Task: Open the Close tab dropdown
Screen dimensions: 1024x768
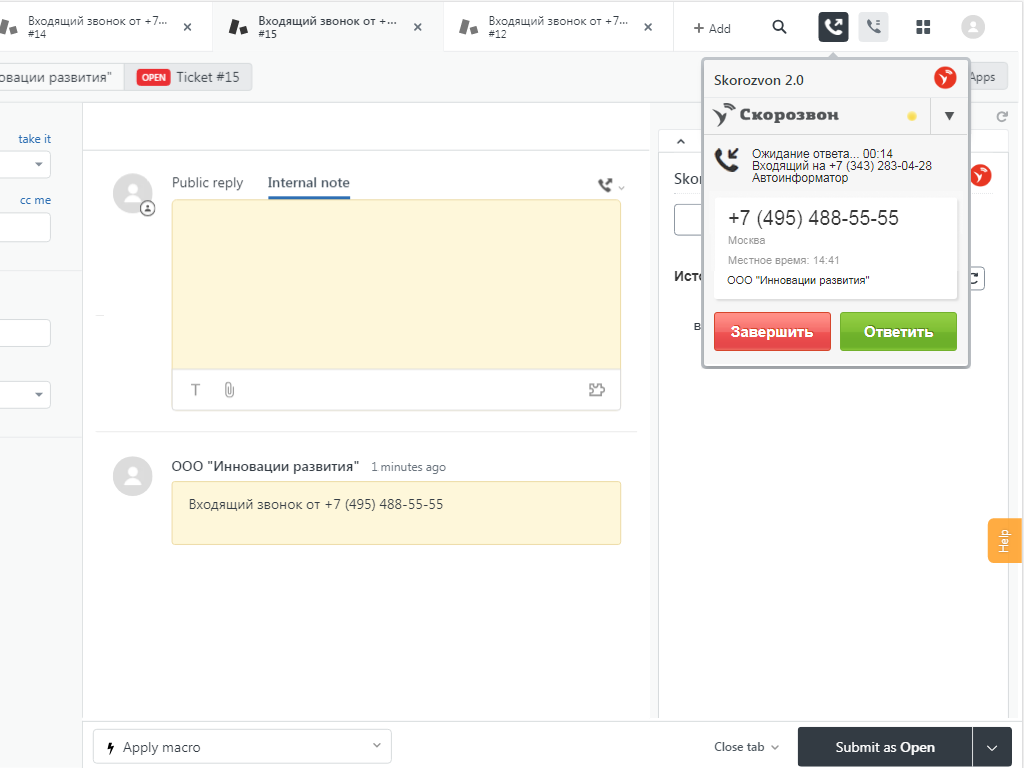Action: tap(746, 747)
